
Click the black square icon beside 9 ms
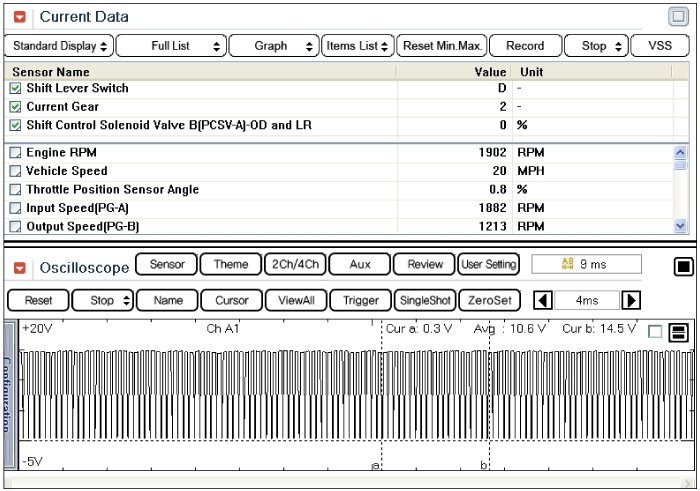coord(683,267)
